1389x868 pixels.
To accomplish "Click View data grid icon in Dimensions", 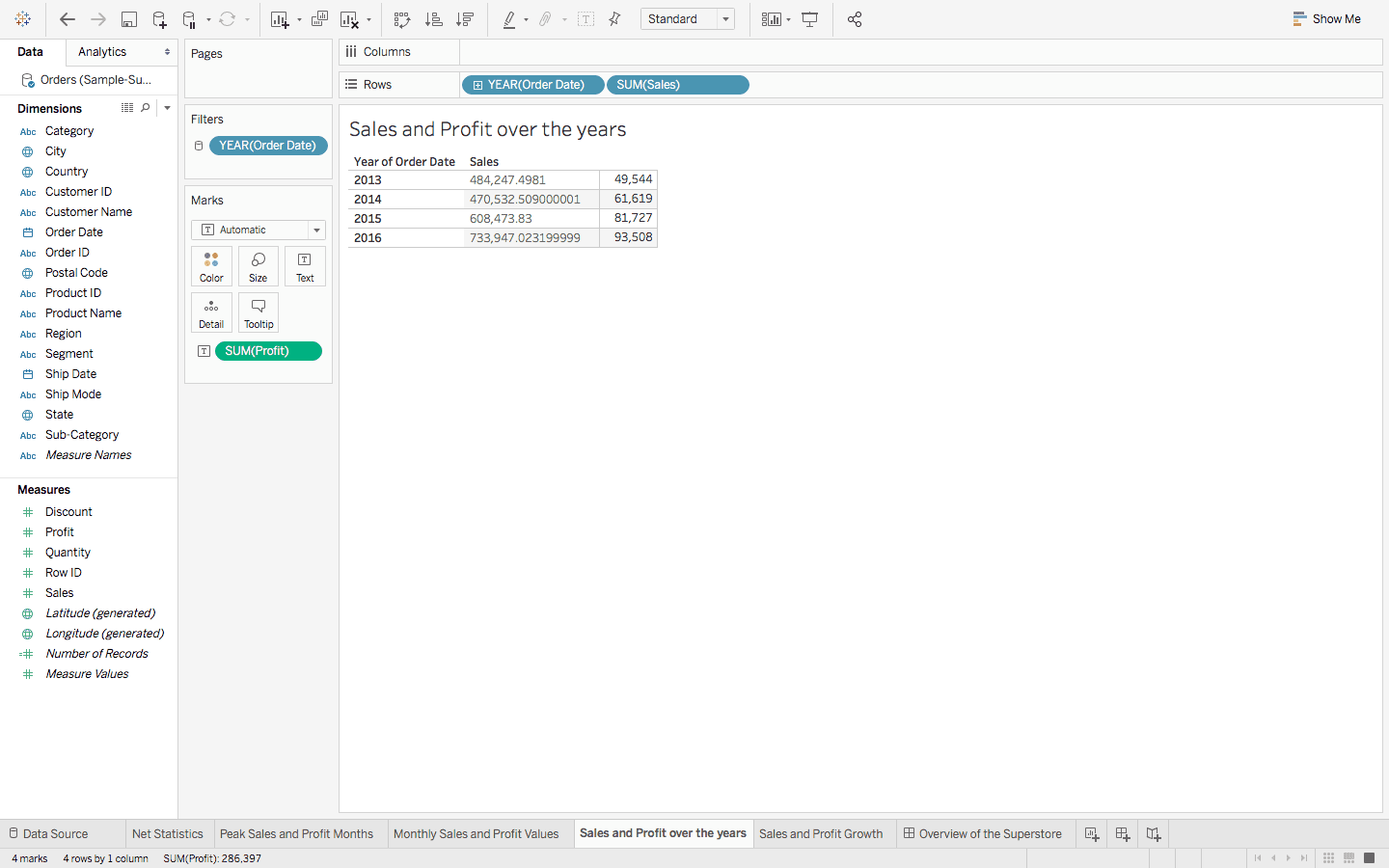I will (127, 108).
